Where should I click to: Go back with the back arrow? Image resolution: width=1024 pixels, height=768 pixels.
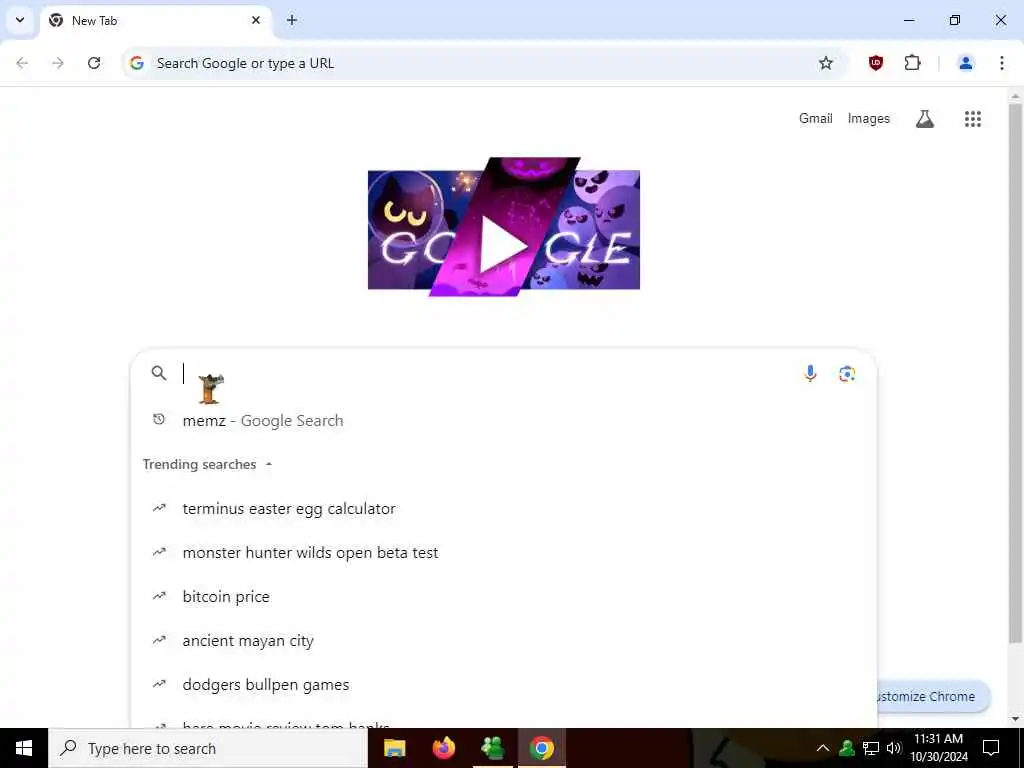coord(22,63)
